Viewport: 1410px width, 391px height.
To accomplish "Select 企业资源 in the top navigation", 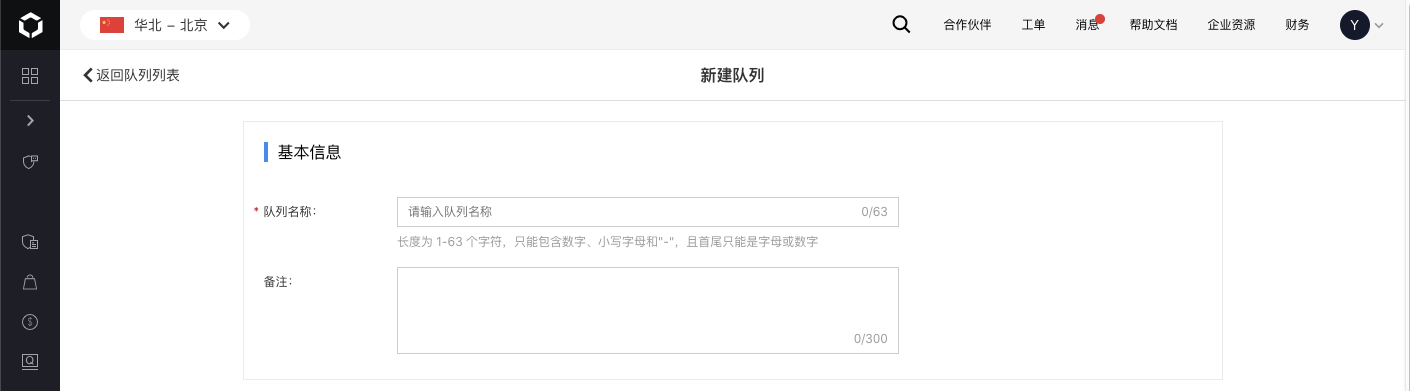I will click(1231, 25).
